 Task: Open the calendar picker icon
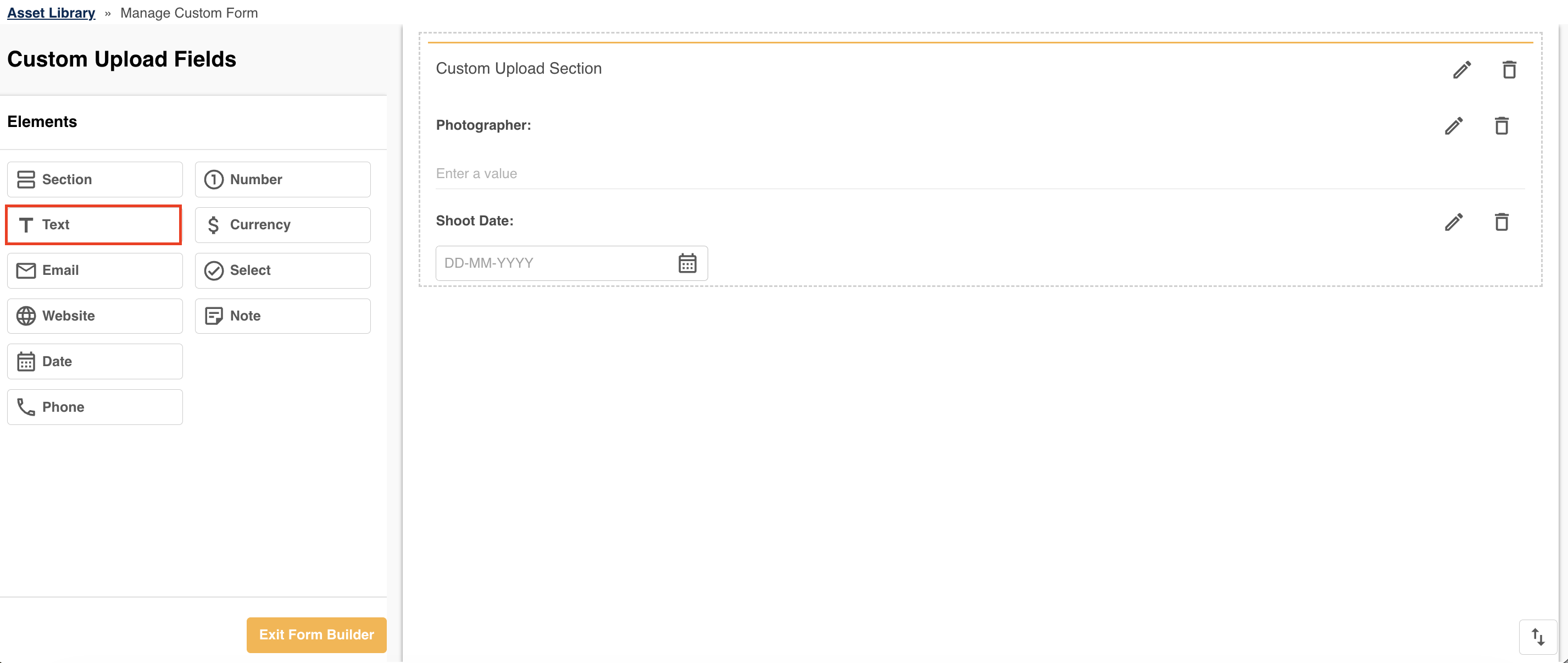(x=687, y=263)
